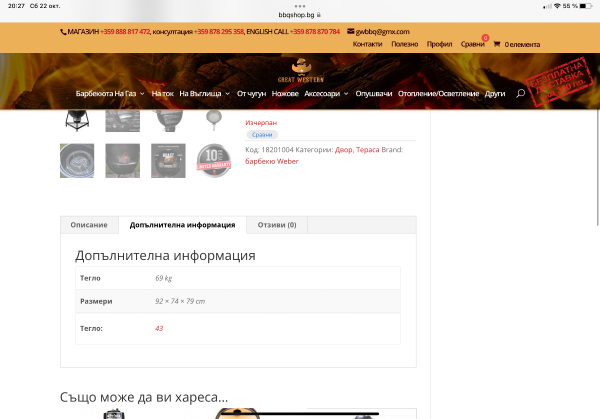Open the search magnifier icon in navigation

(x=520, y=93)
